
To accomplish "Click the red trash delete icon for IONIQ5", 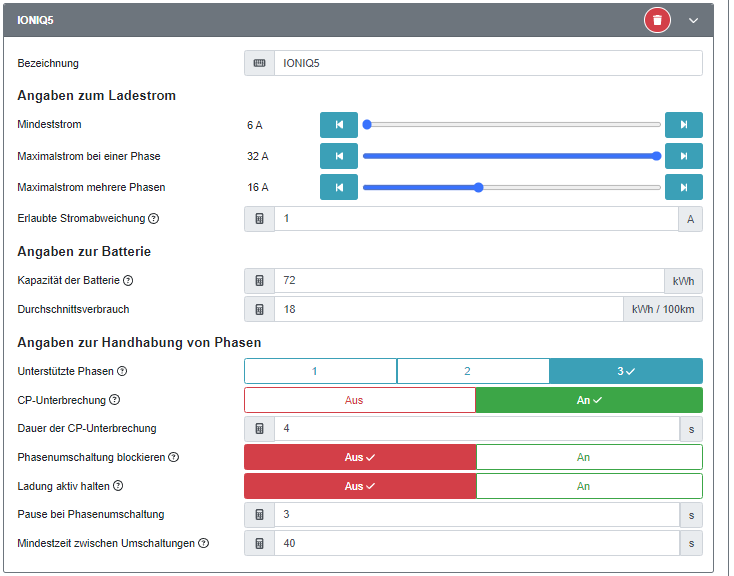I will (657, 20).
